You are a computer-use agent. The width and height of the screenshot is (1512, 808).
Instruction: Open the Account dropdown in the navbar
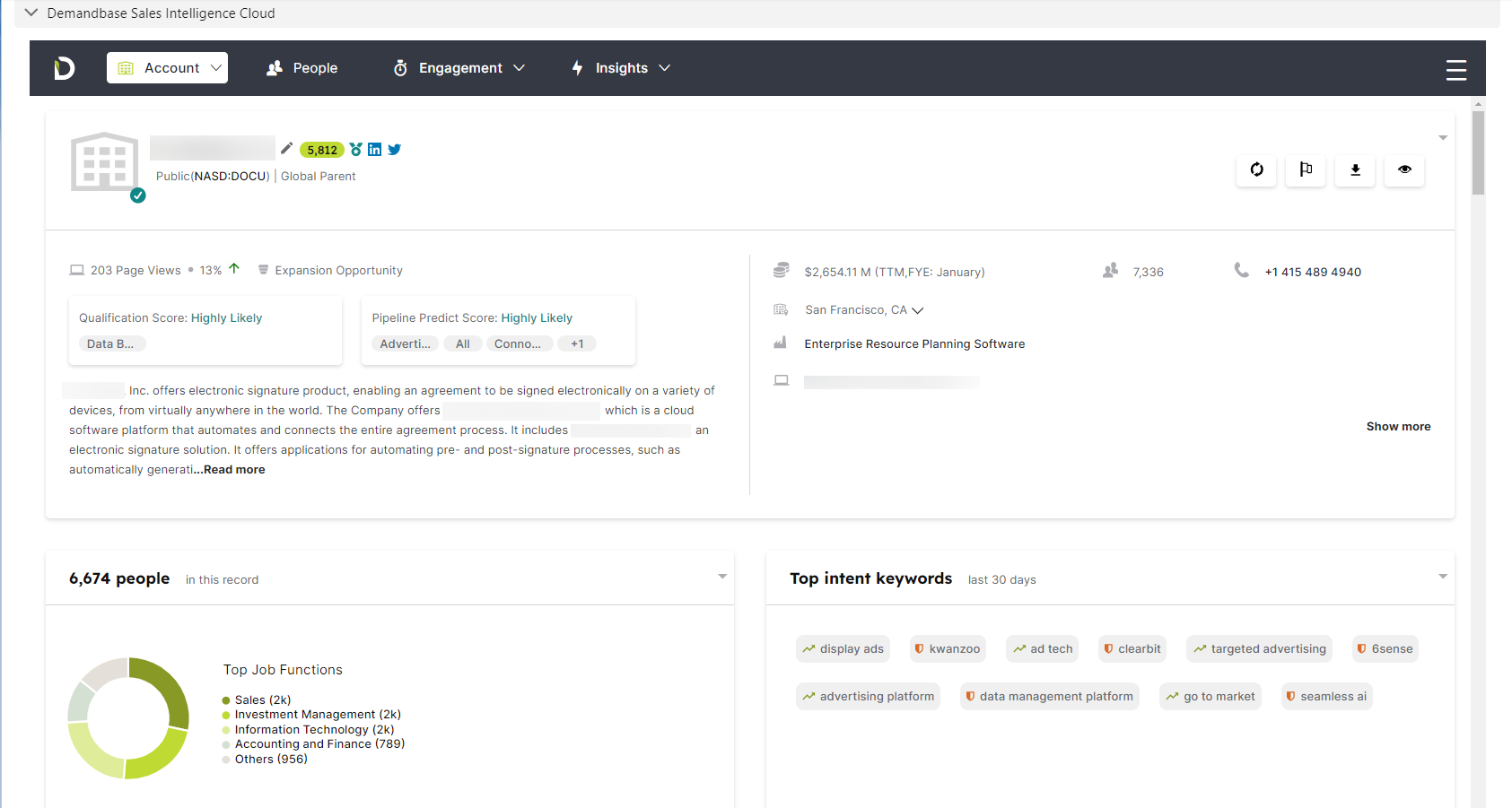pos(167,67)
